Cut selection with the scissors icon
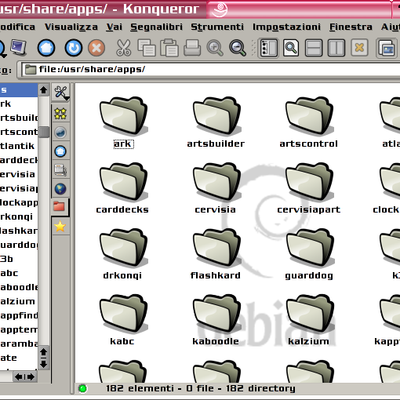This screenshot has height=400, width=400. 123,48
